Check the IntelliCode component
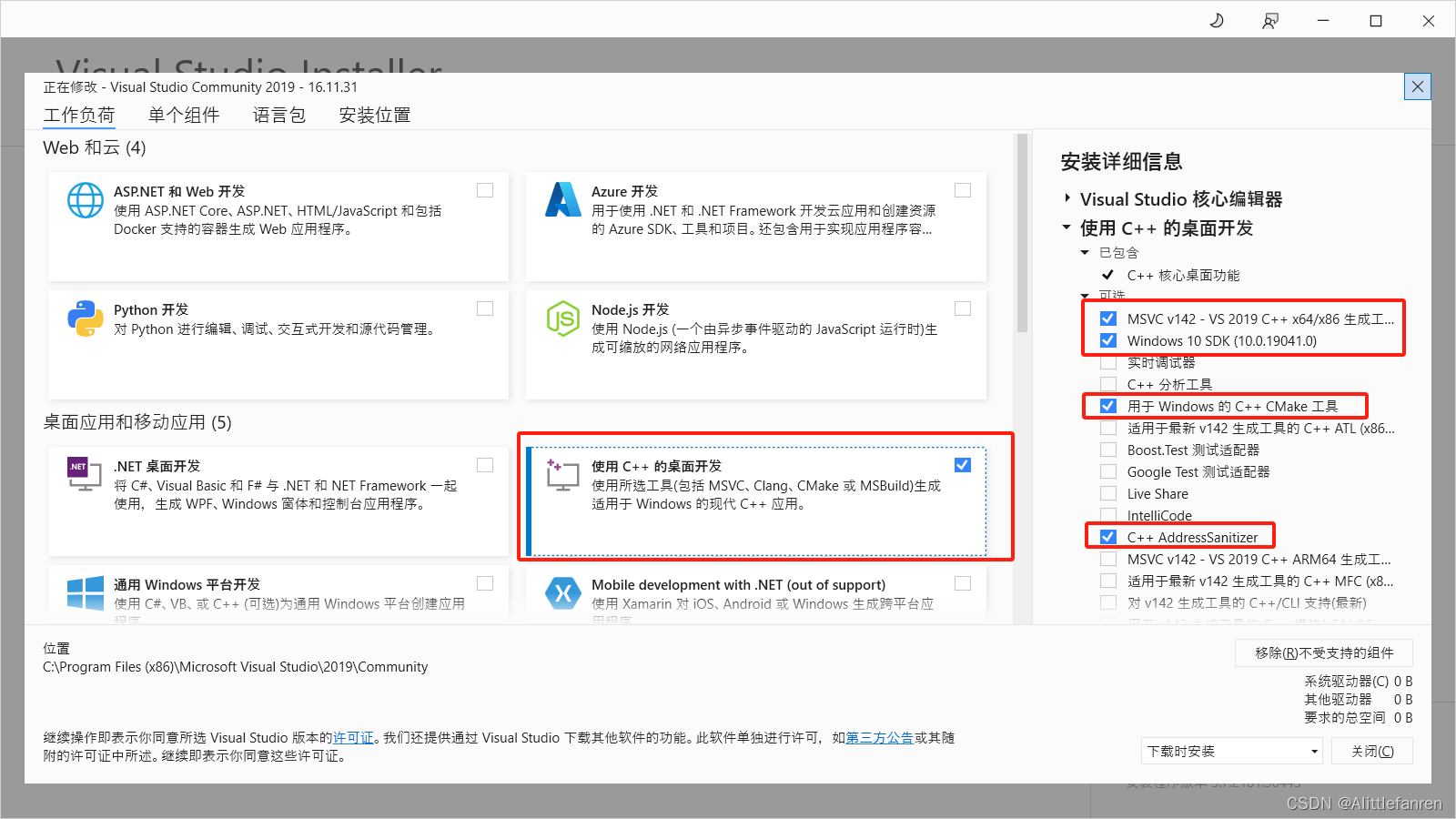This screenshot has height=819, width=1456. pyautogui.click(x=1108, y=515)
